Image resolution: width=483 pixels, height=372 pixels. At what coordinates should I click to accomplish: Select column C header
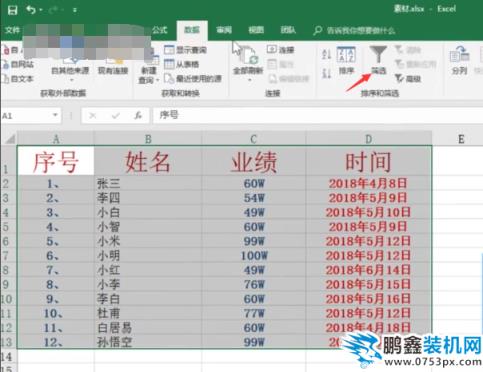(x=254, y=139)
